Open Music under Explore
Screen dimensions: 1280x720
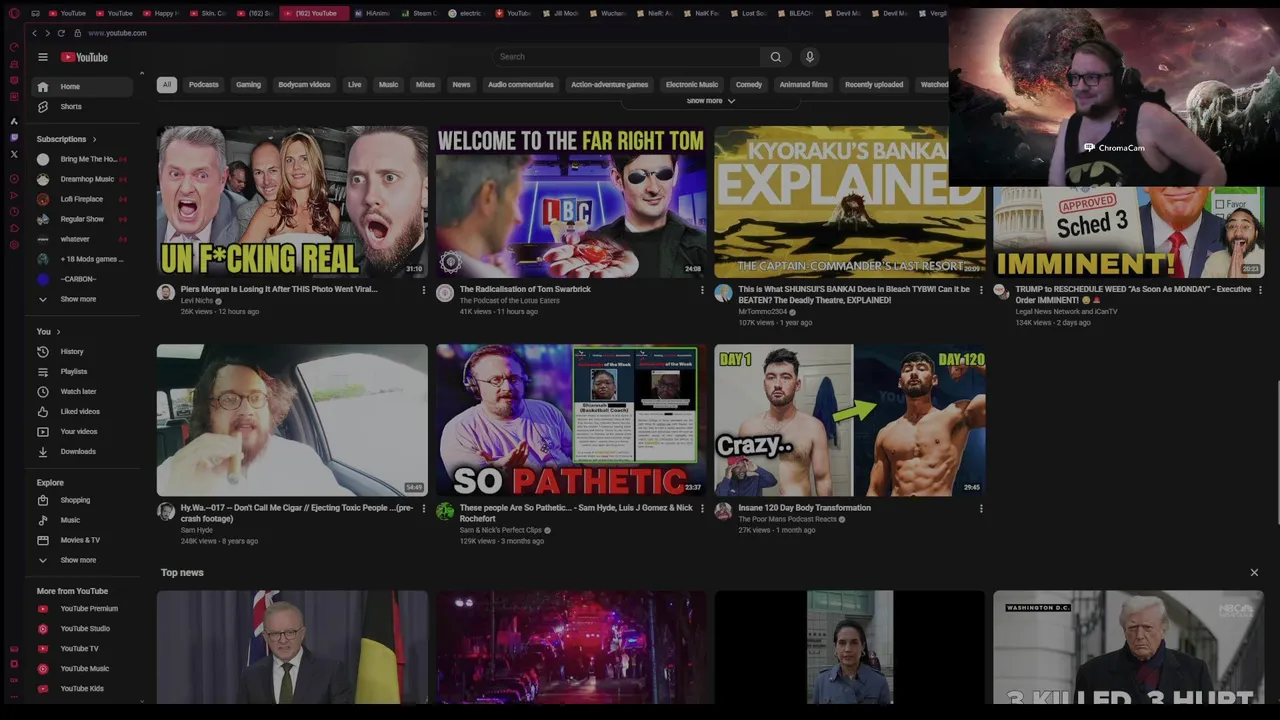(82, 520)
